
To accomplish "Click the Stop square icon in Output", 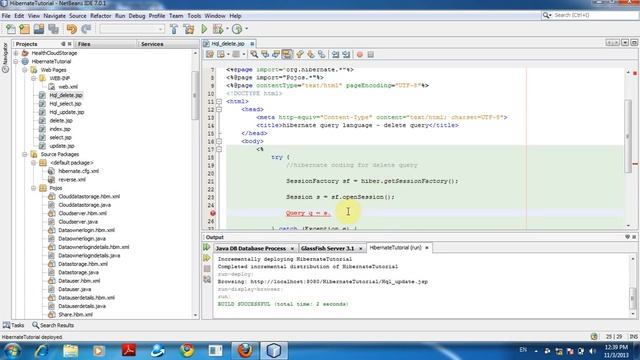I will [207, 269].
